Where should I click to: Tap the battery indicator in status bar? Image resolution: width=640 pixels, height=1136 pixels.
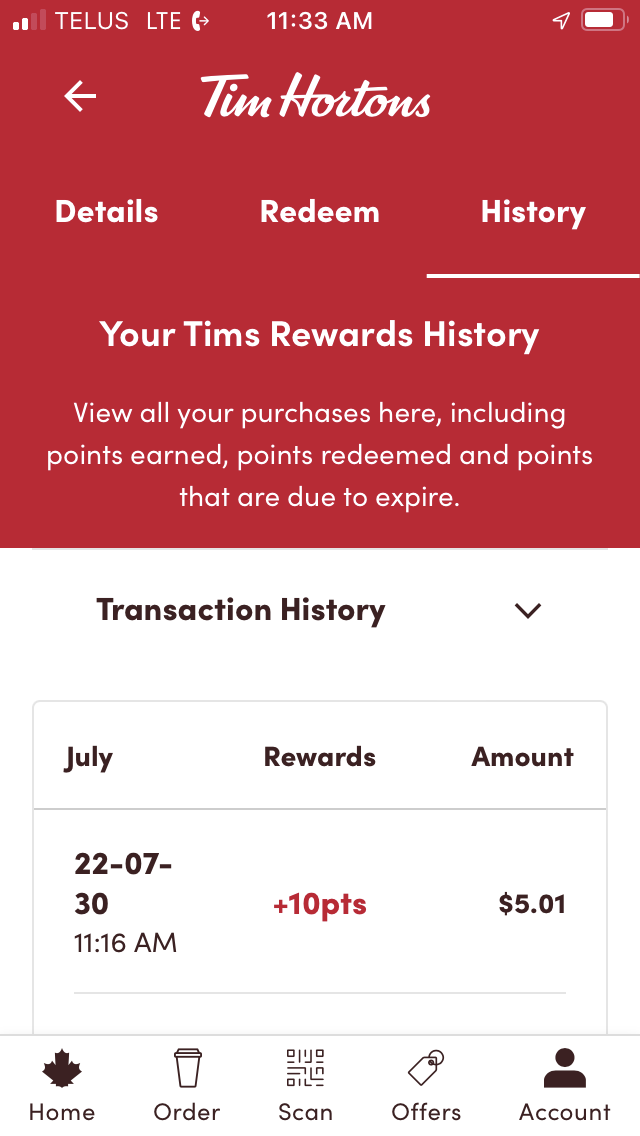click(x=602, y=21)
